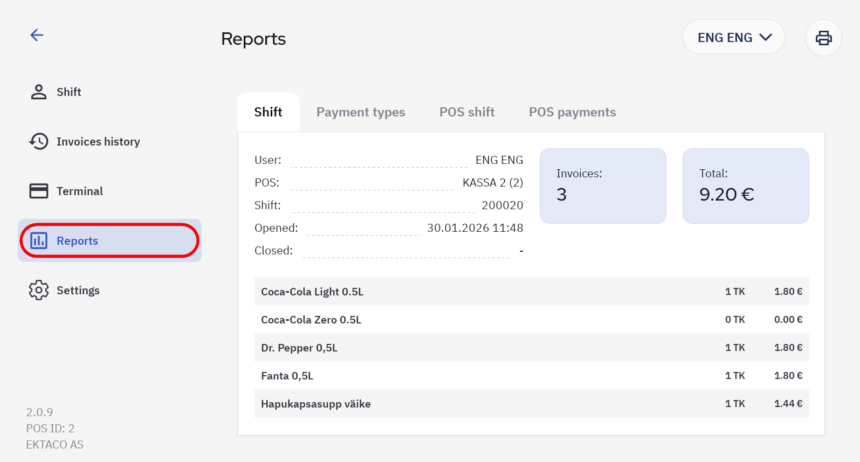860x462 pixels.
Task: Select the Shift report tab
Action: coord(268,112)
